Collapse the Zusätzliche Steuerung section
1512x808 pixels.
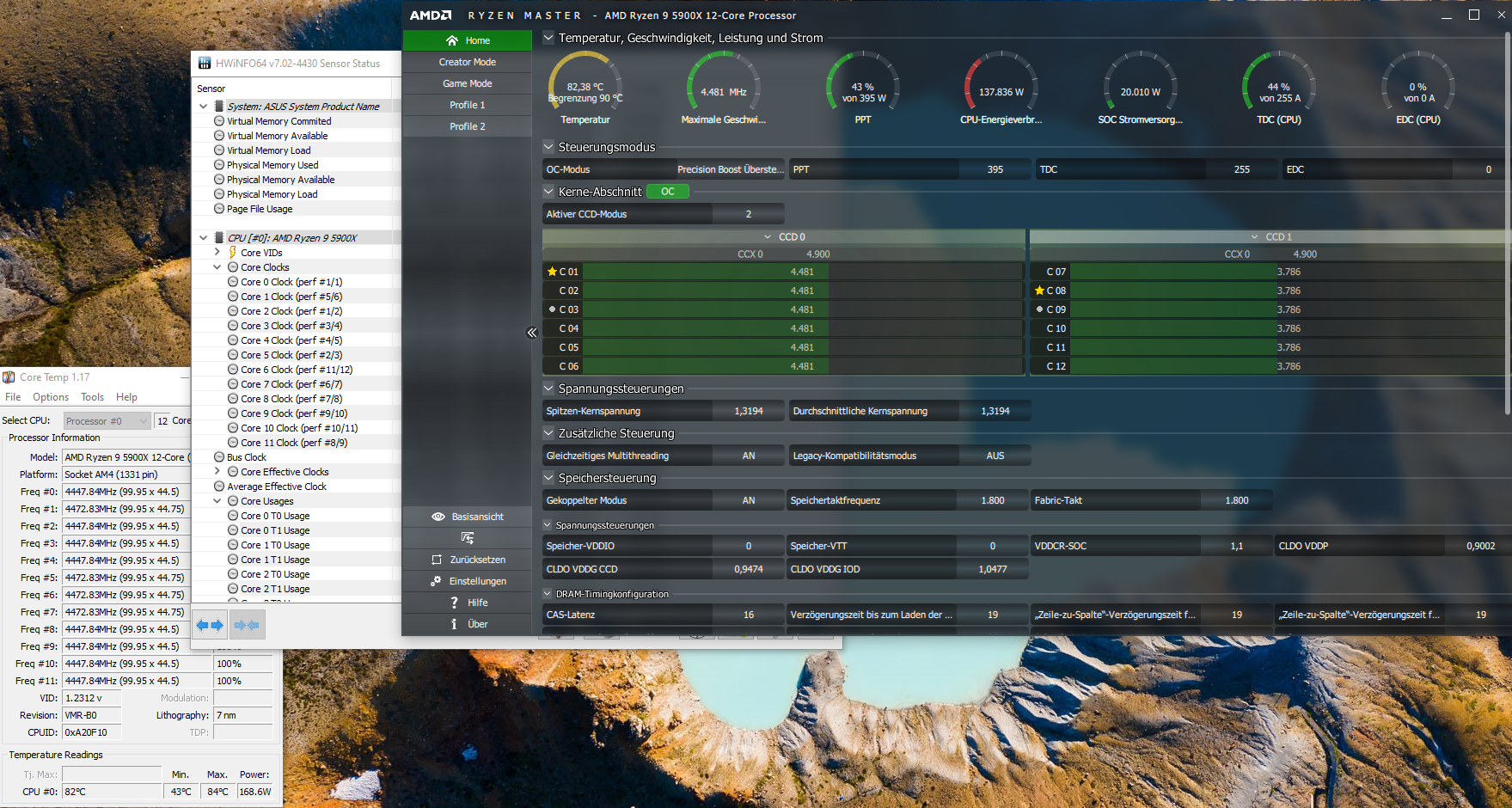click(548, 433)
